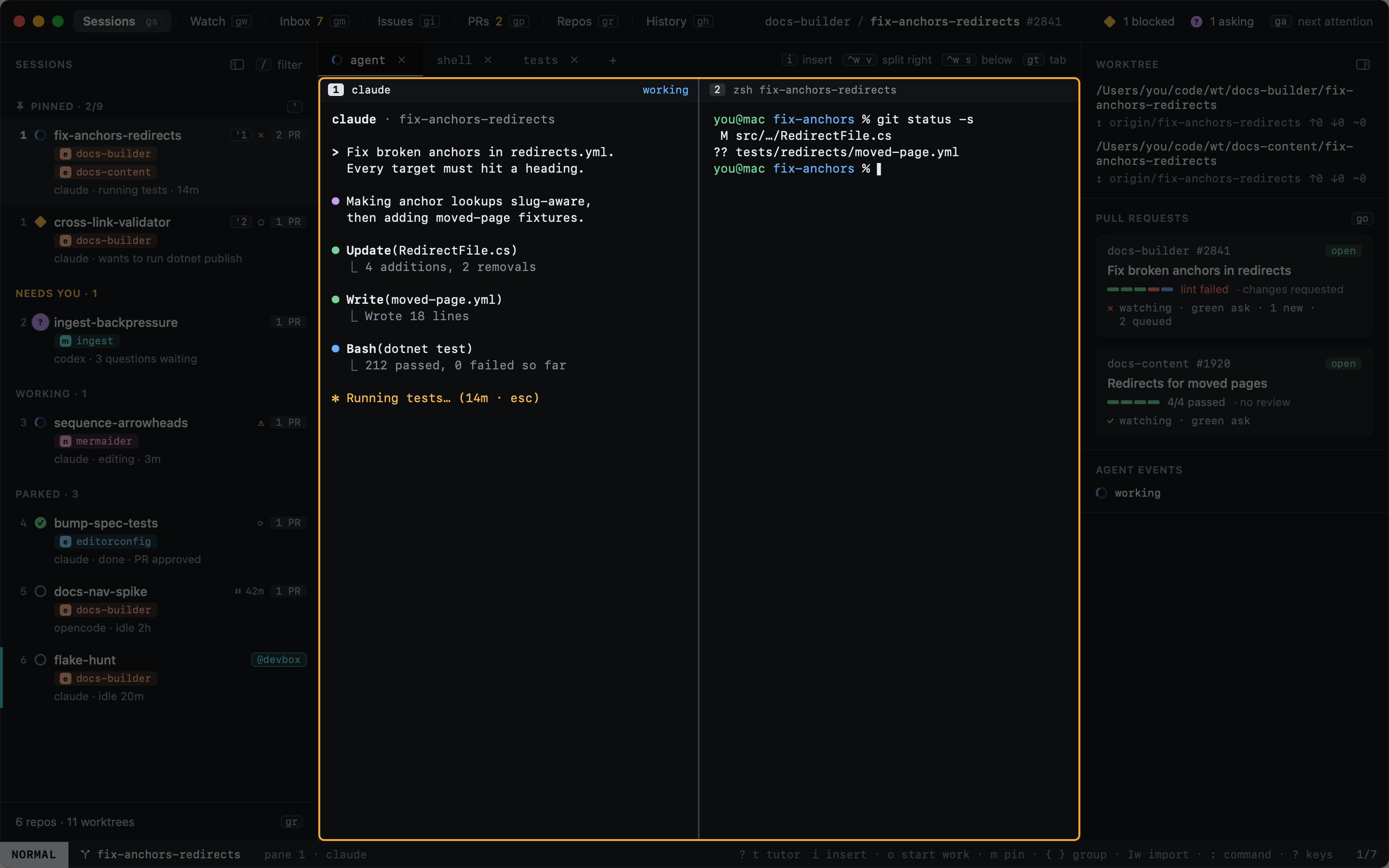
Task: Click the docs-content repo tag under fix-anchors-redirects
Action: coord(106,172)
